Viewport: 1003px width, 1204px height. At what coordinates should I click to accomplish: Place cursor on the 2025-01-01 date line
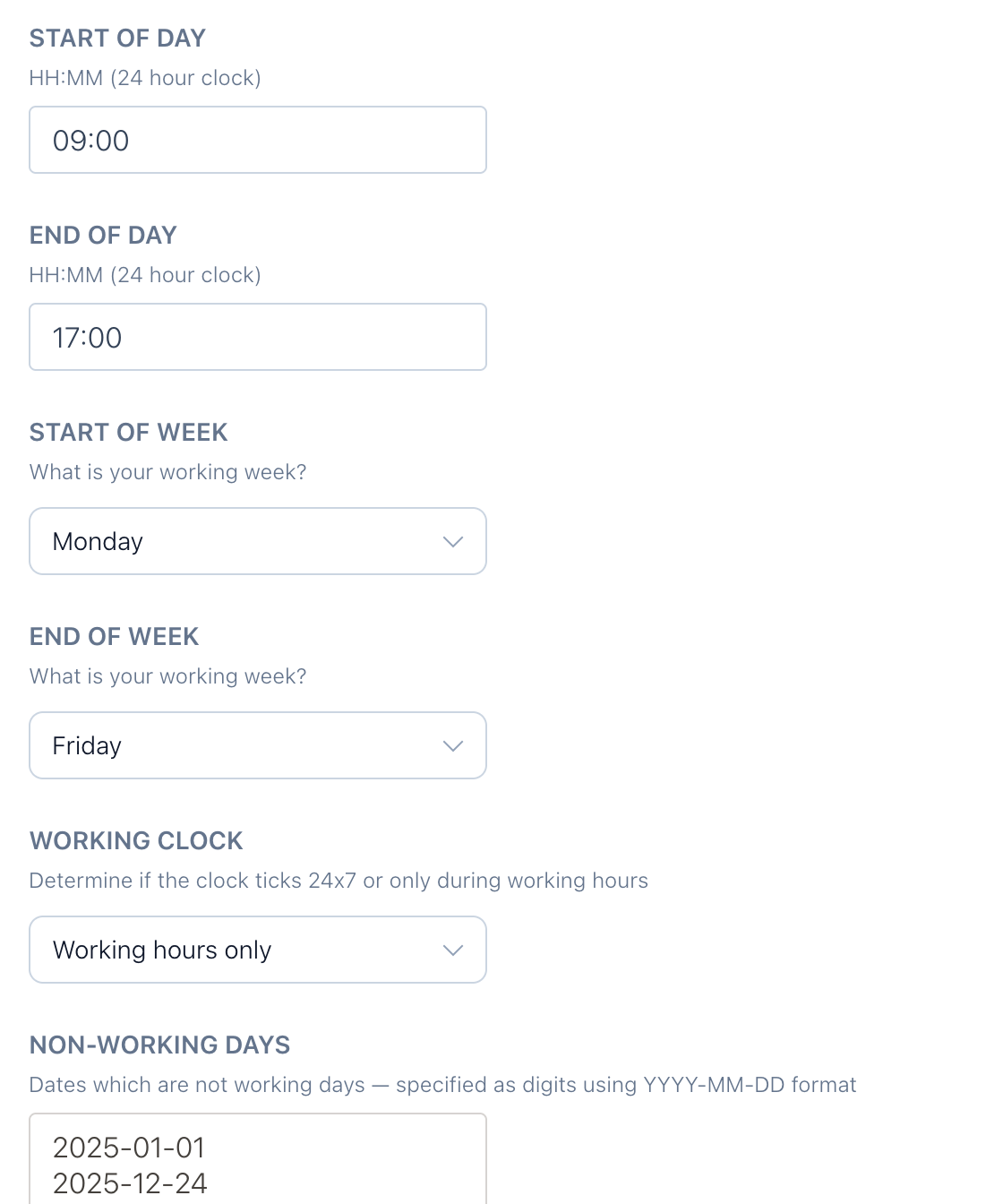pos(129,1148)
